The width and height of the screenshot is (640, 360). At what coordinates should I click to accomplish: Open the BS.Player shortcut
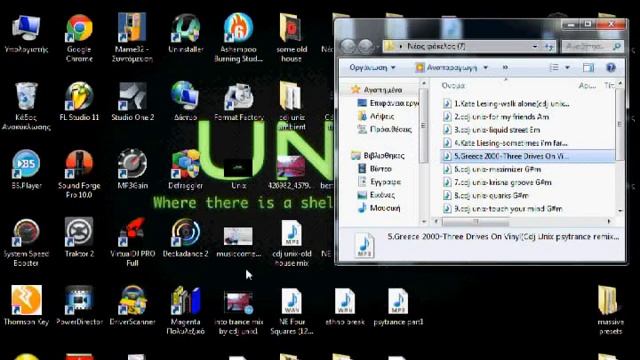[26, 170]
